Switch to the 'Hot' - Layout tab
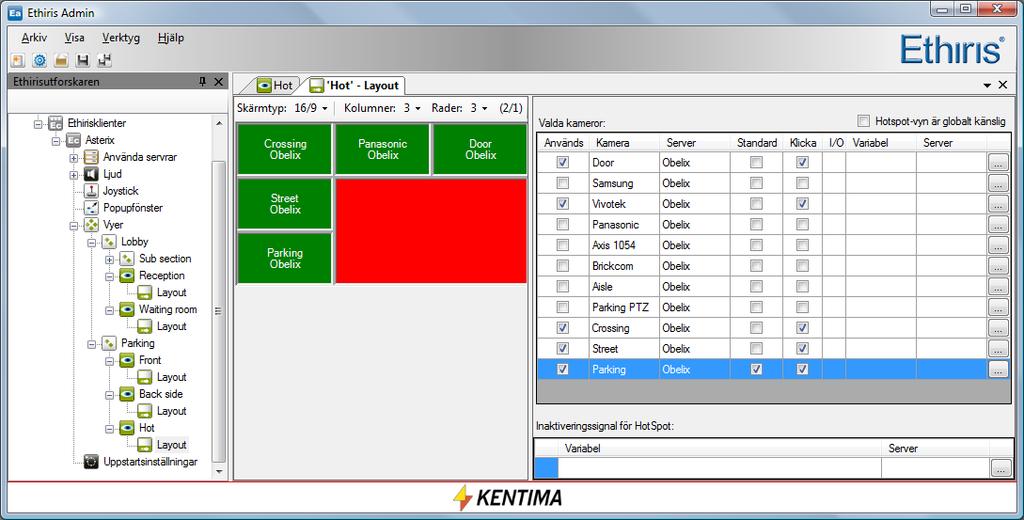The image size is (1024, 520). coord(355,85)
